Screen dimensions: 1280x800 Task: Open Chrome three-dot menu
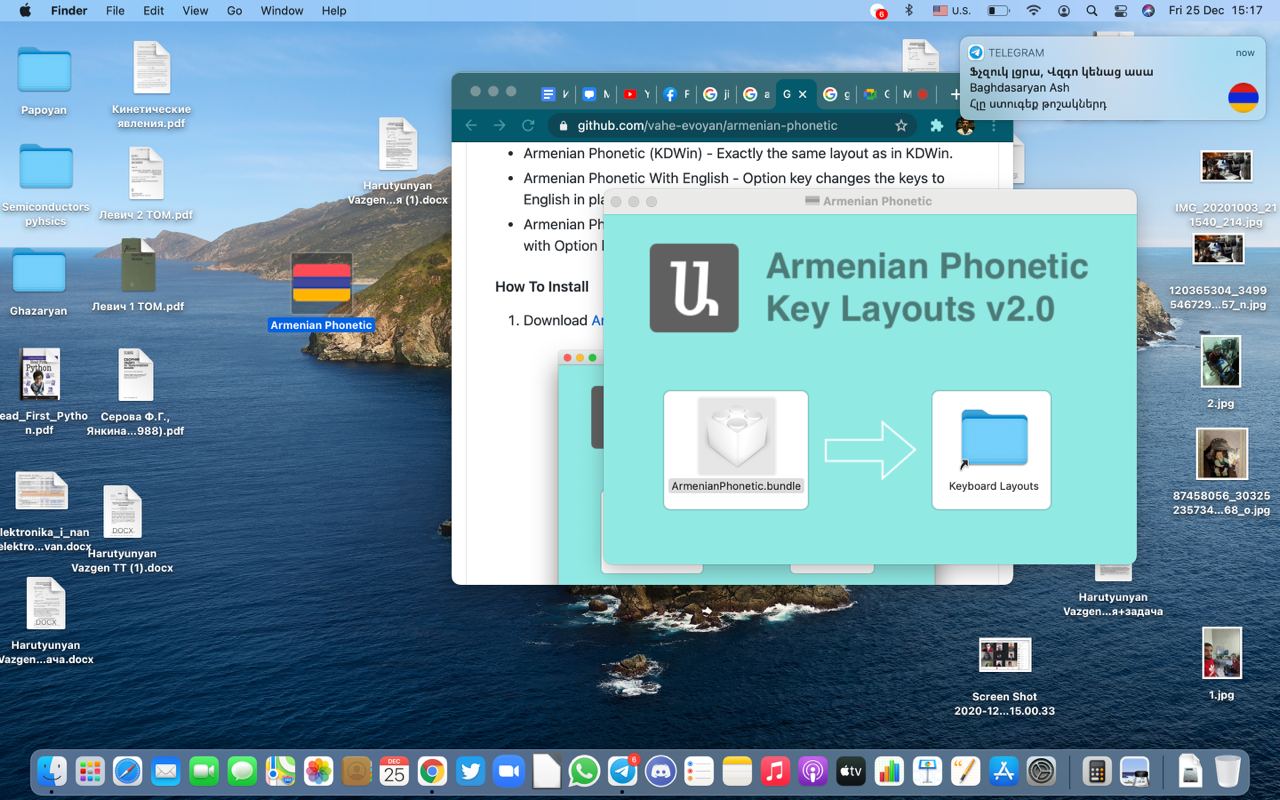coord(993,125)
